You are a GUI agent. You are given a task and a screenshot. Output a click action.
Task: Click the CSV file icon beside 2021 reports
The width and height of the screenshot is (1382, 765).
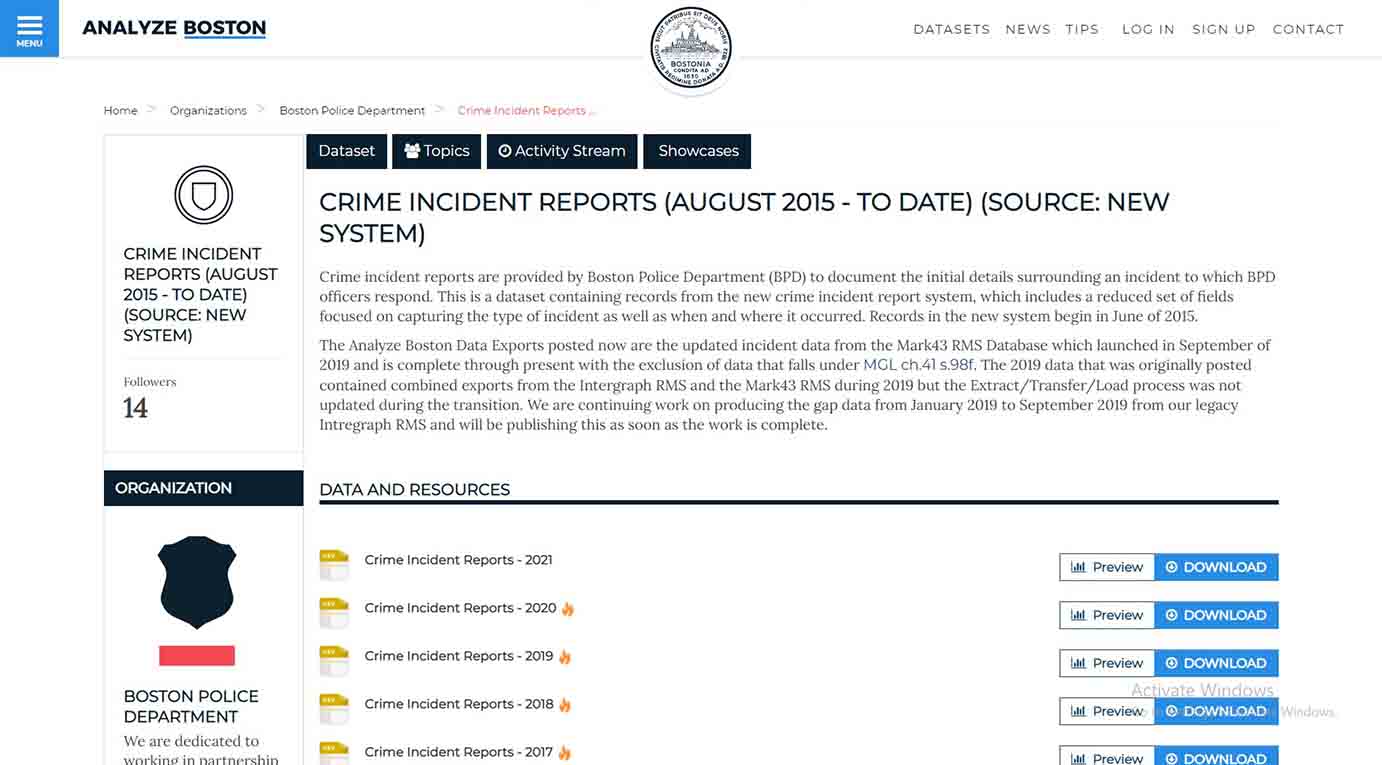point(334,564)
